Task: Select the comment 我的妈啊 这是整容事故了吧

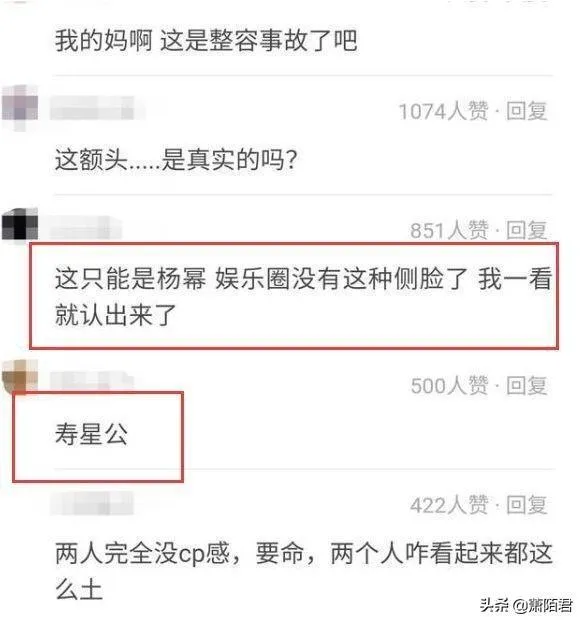Action: pyautogui.click(x=206, y=41)
